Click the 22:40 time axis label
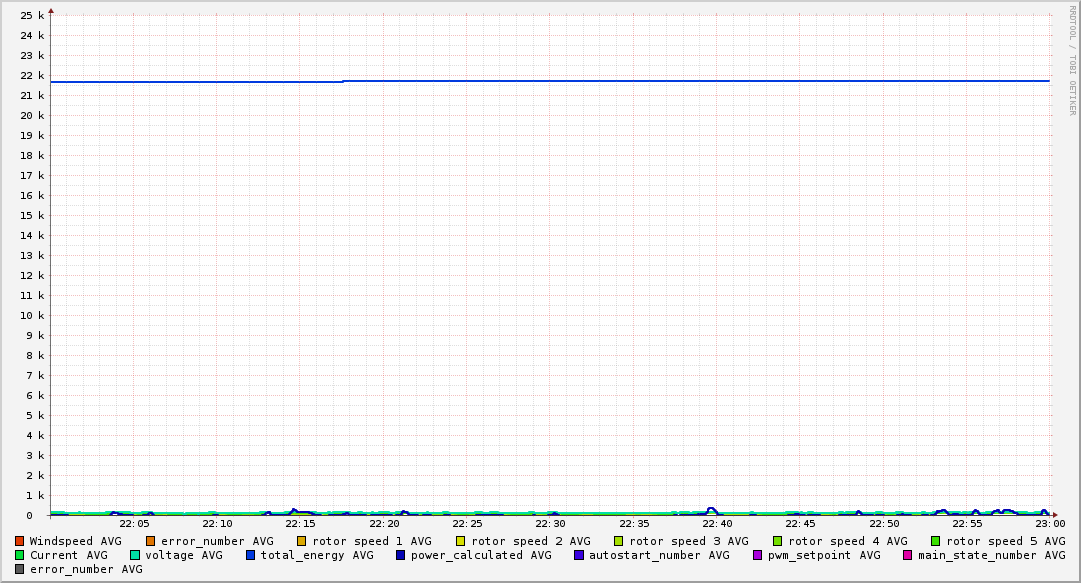This screenshot has width=1081, height=583. (717, 524)
